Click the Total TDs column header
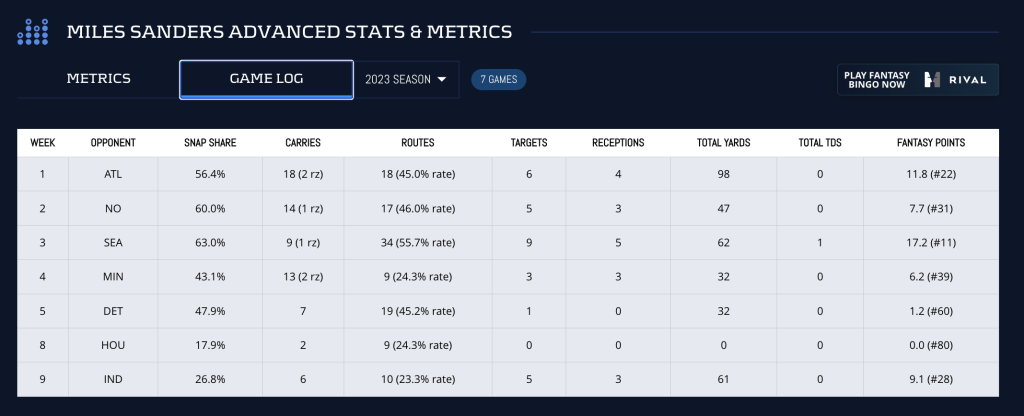 pyautogui.click(x=820, y=143)
